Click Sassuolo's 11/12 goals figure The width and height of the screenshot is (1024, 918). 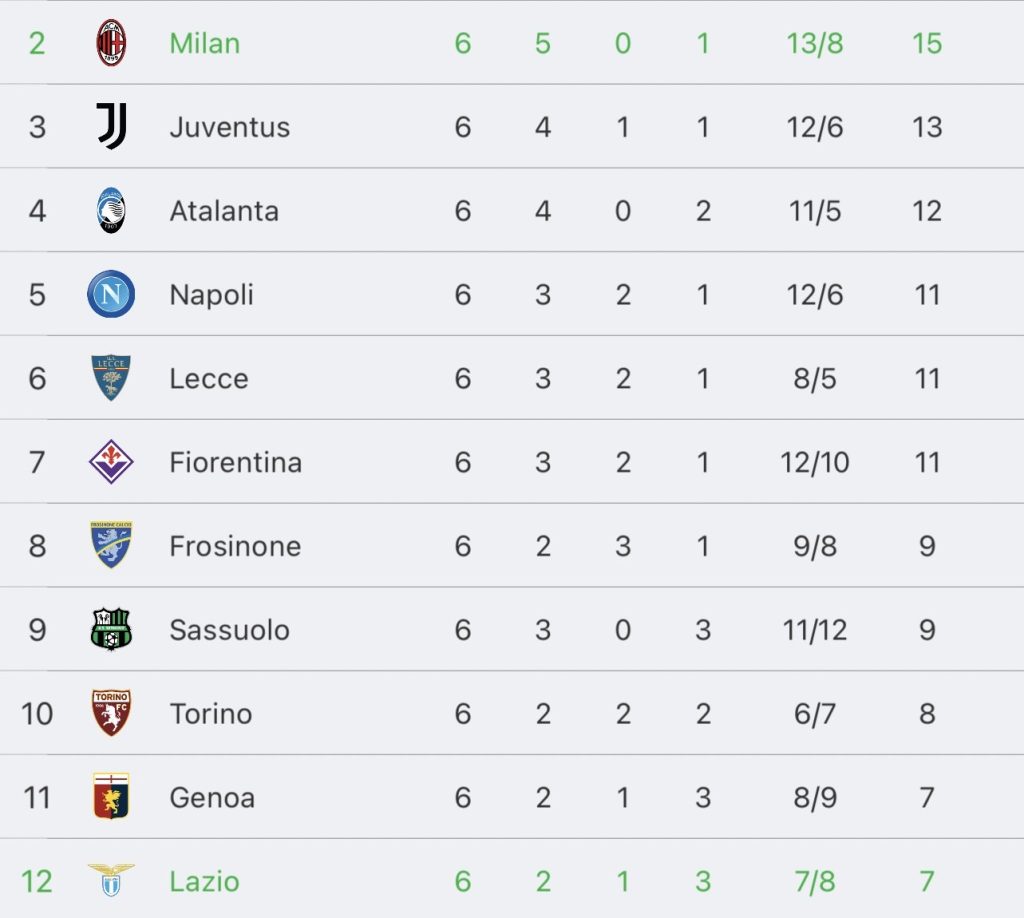pos(814,630)
